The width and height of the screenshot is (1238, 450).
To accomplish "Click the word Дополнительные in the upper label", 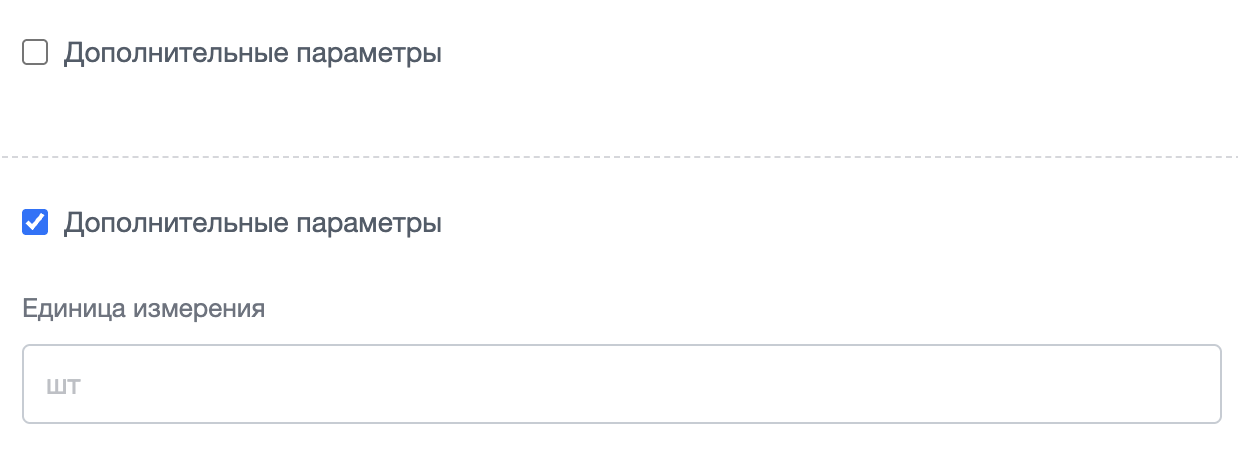I will point(177,53).
